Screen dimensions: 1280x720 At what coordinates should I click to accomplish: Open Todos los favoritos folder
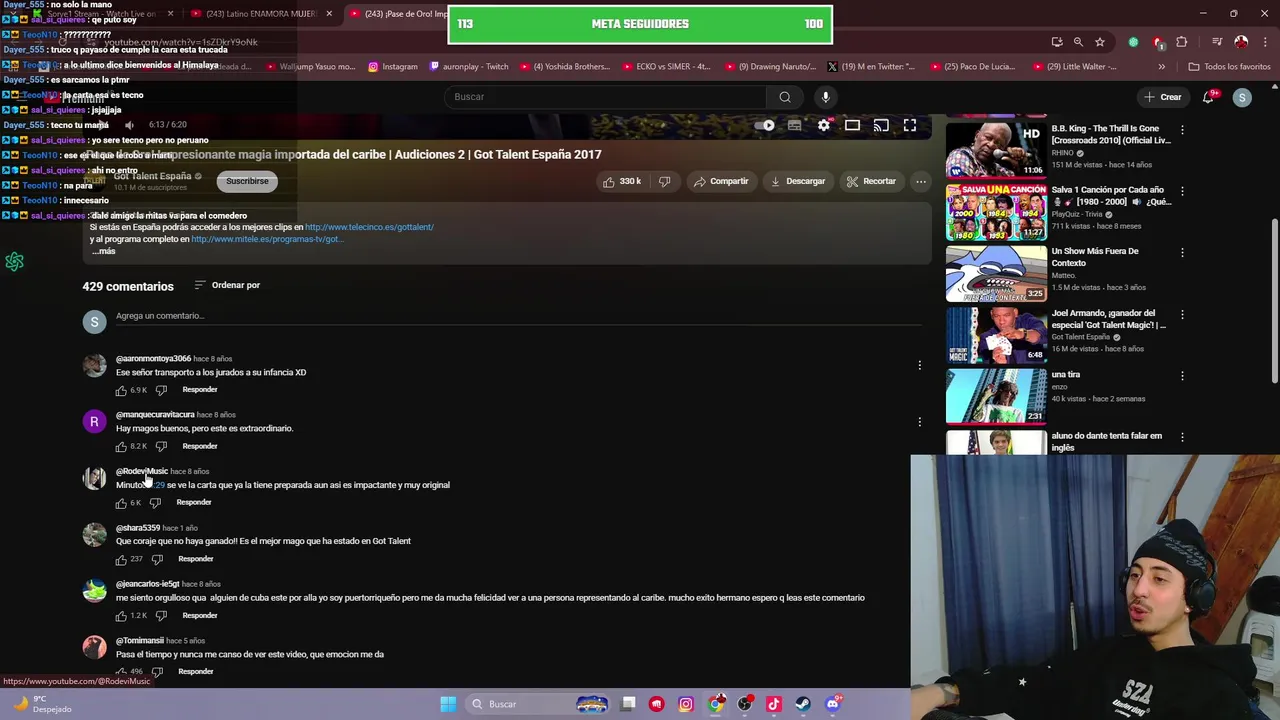1229,67
